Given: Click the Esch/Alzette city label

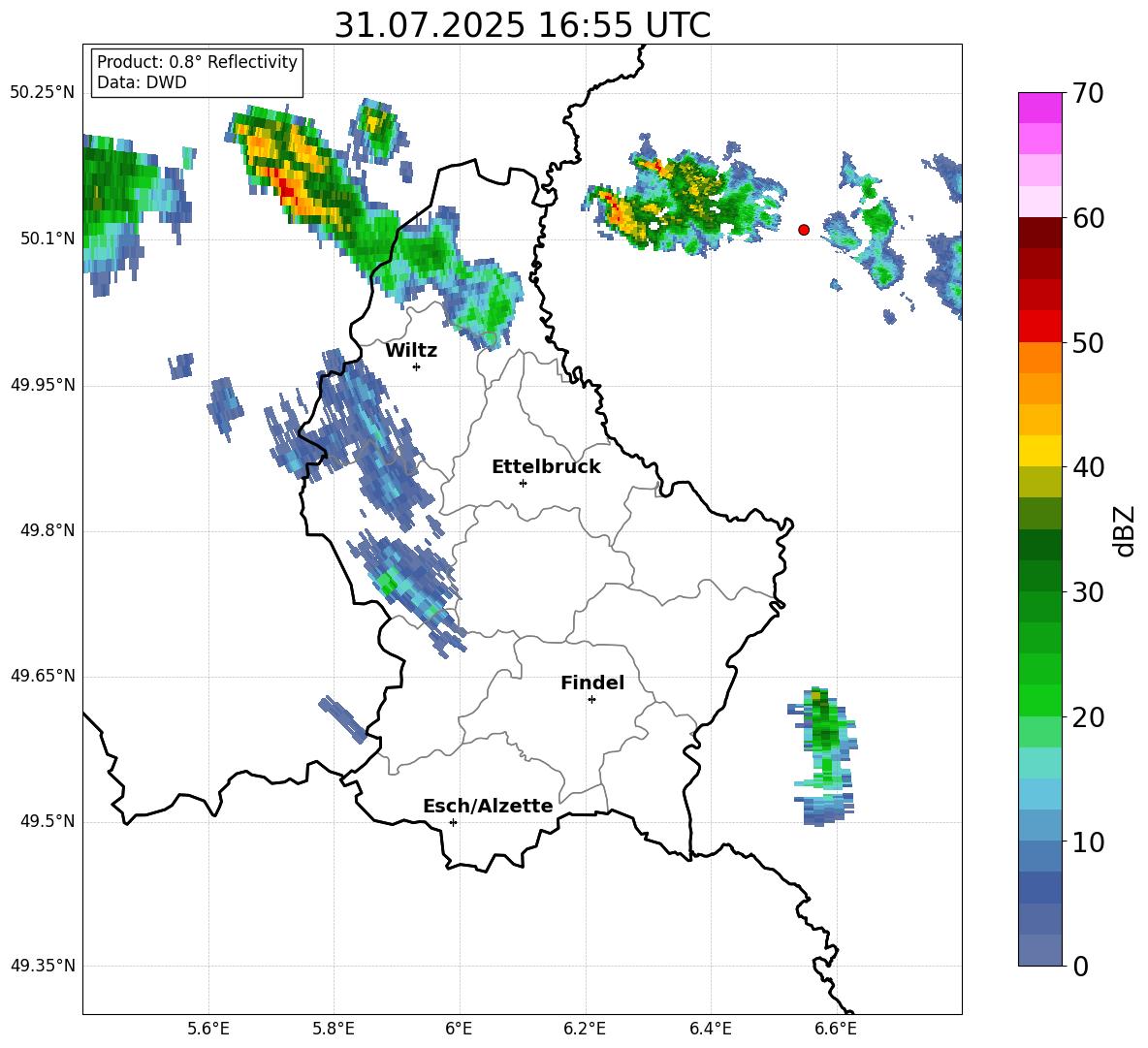Looking at the screenshot, I should pyautogui.click(x=488, y=806).
